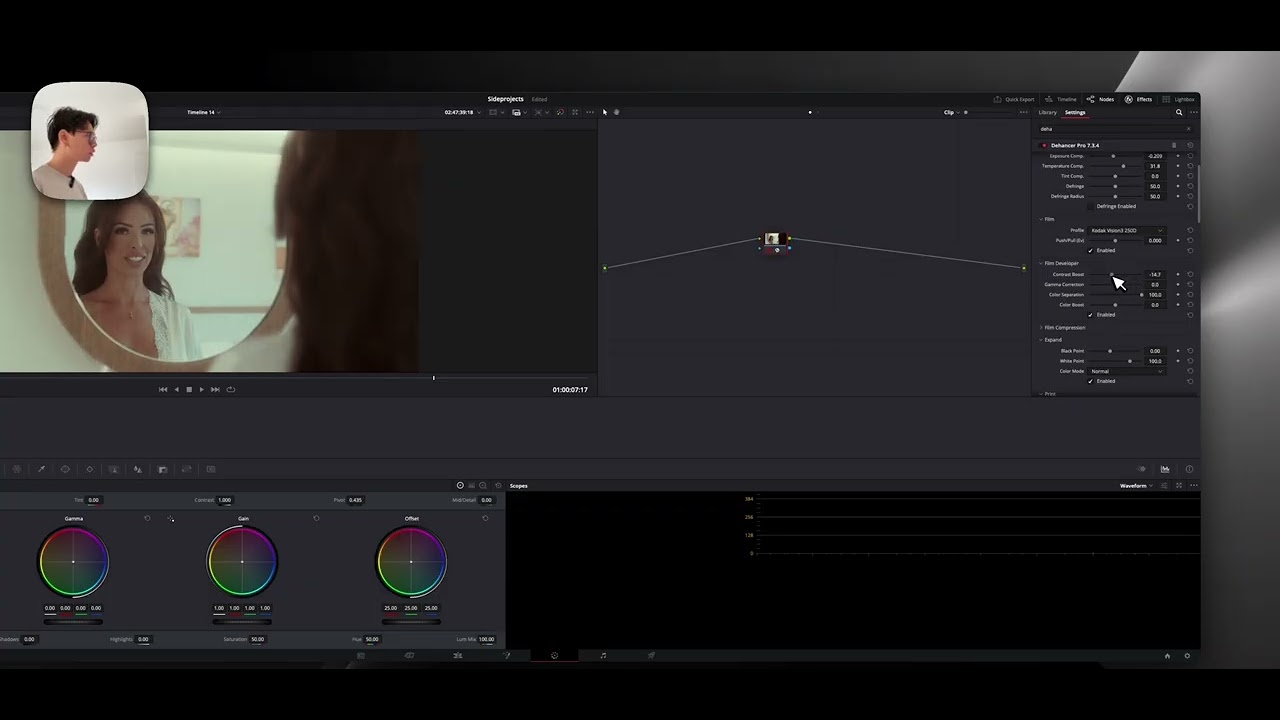Open the Blur palette icon

pos(137,469)
